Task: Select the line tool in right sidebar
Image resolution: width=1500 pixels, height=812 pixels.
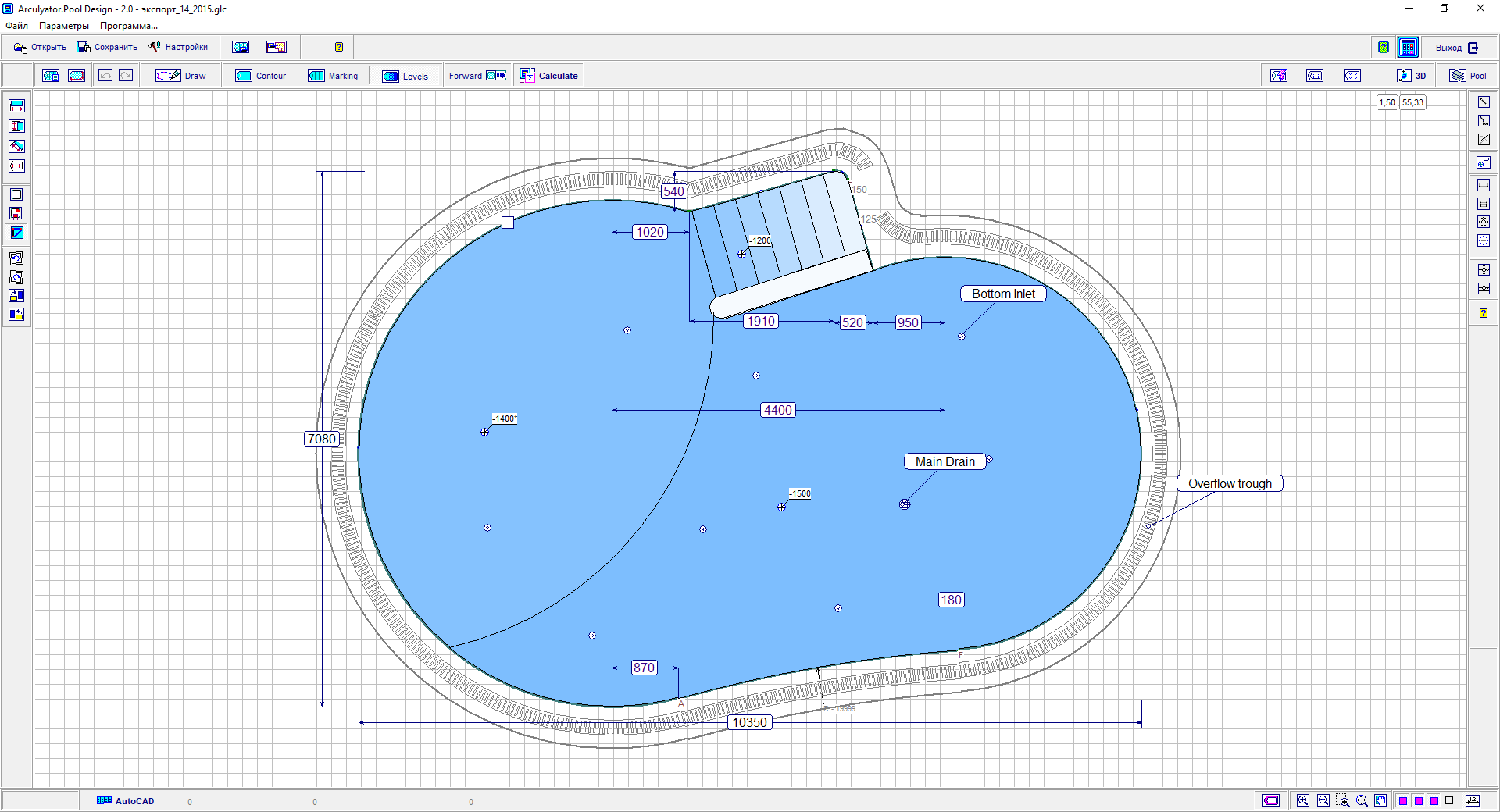Action: (1484, 102)
